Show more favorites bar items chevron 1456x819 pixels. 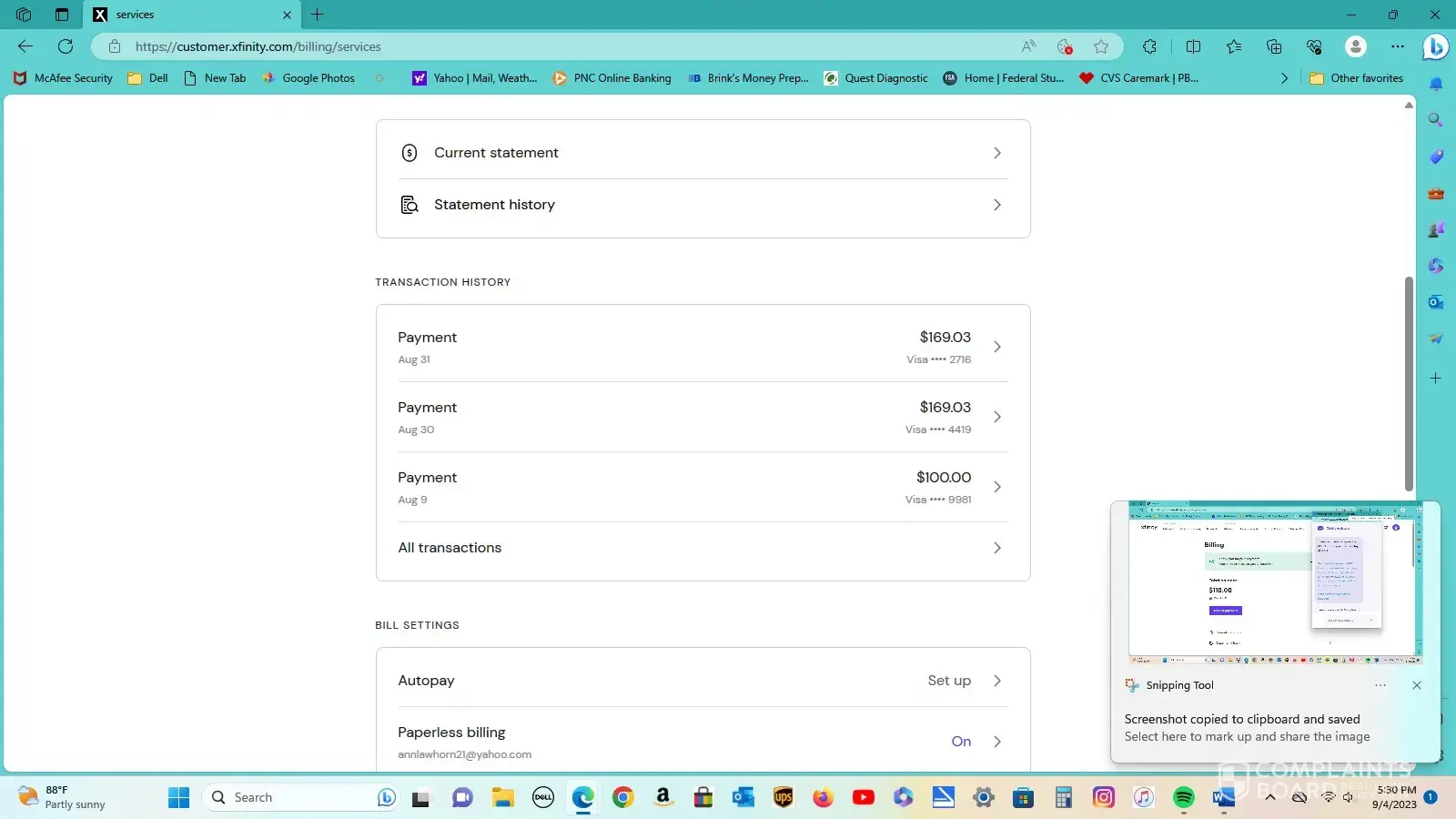(x=1284, y=78)
